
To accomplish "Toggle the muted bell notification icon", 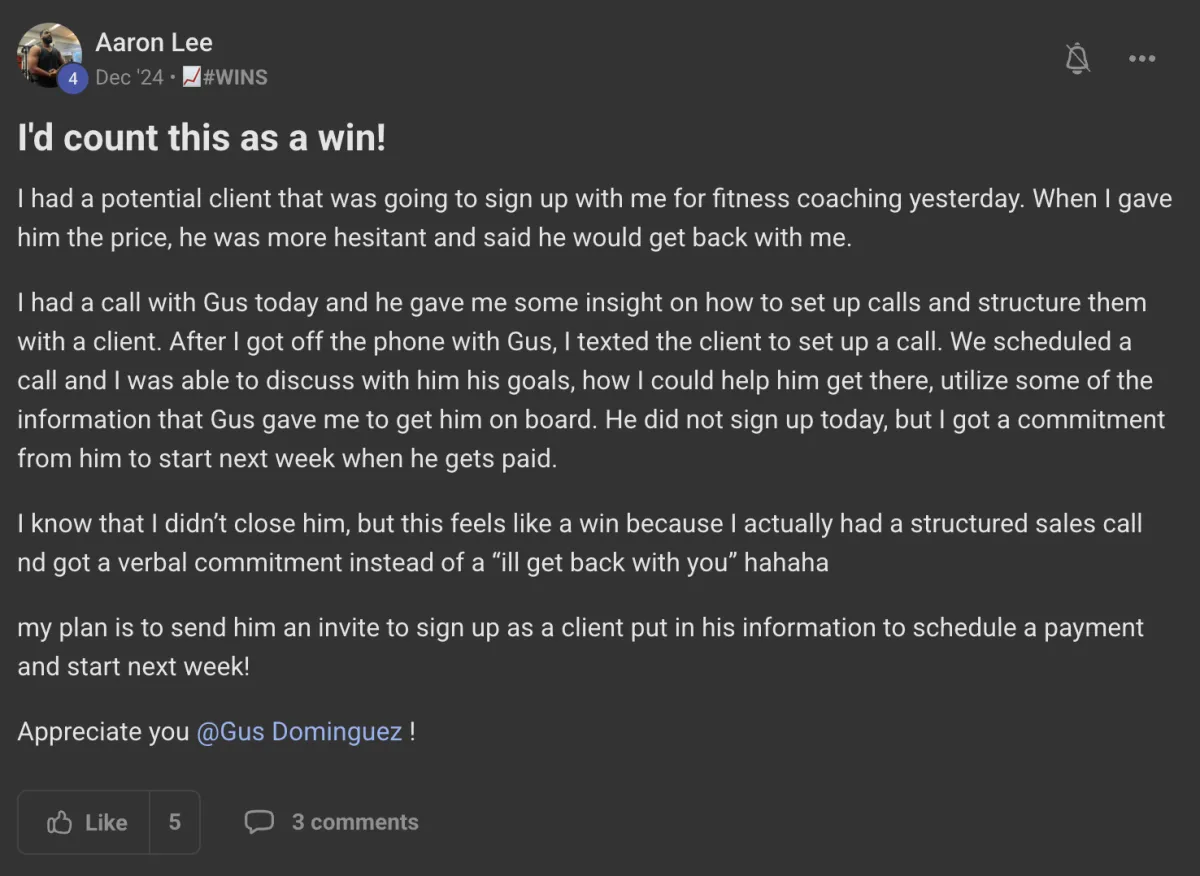I will (1077, 59).
